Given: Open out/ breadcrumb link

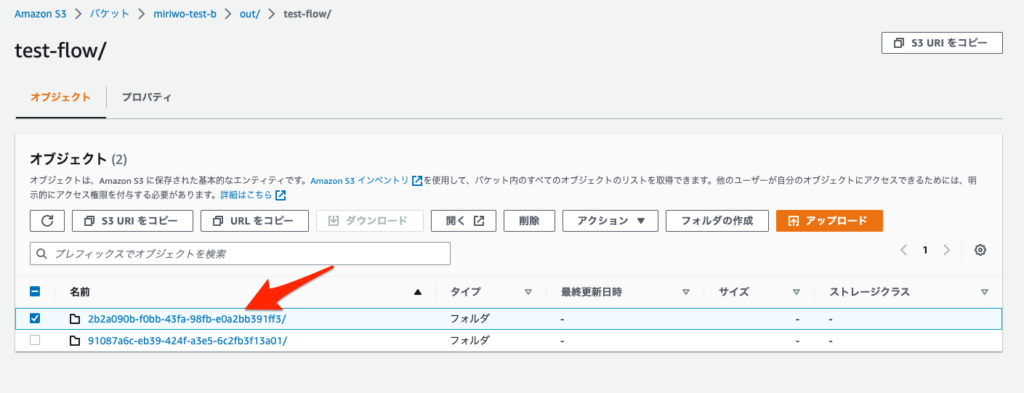Looking at the screenshot, I should click(249, 14).
